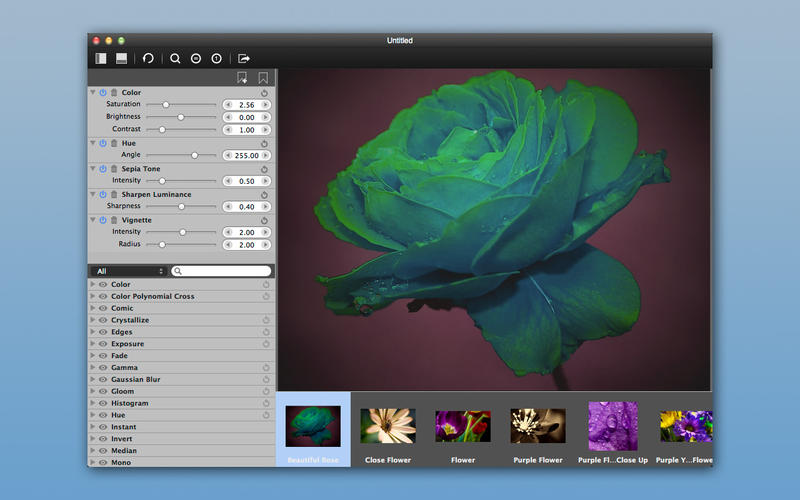Toggle the bottom thumbnail strip icon
The height and width of the screenshot is (500, 800).
click(x=121, y=59)
